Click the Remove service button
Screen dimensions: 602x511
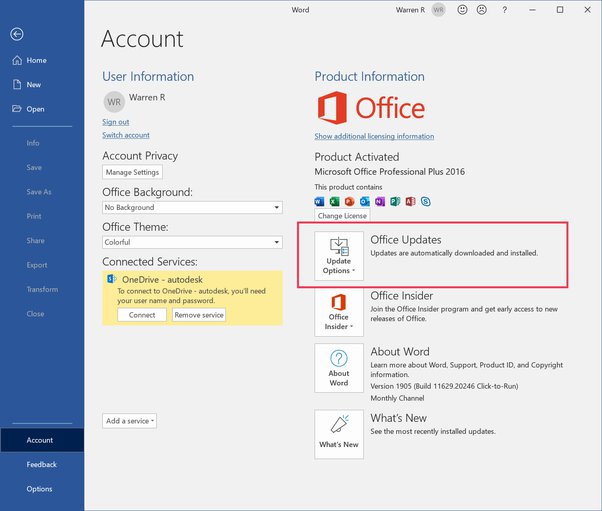(199, 315)
